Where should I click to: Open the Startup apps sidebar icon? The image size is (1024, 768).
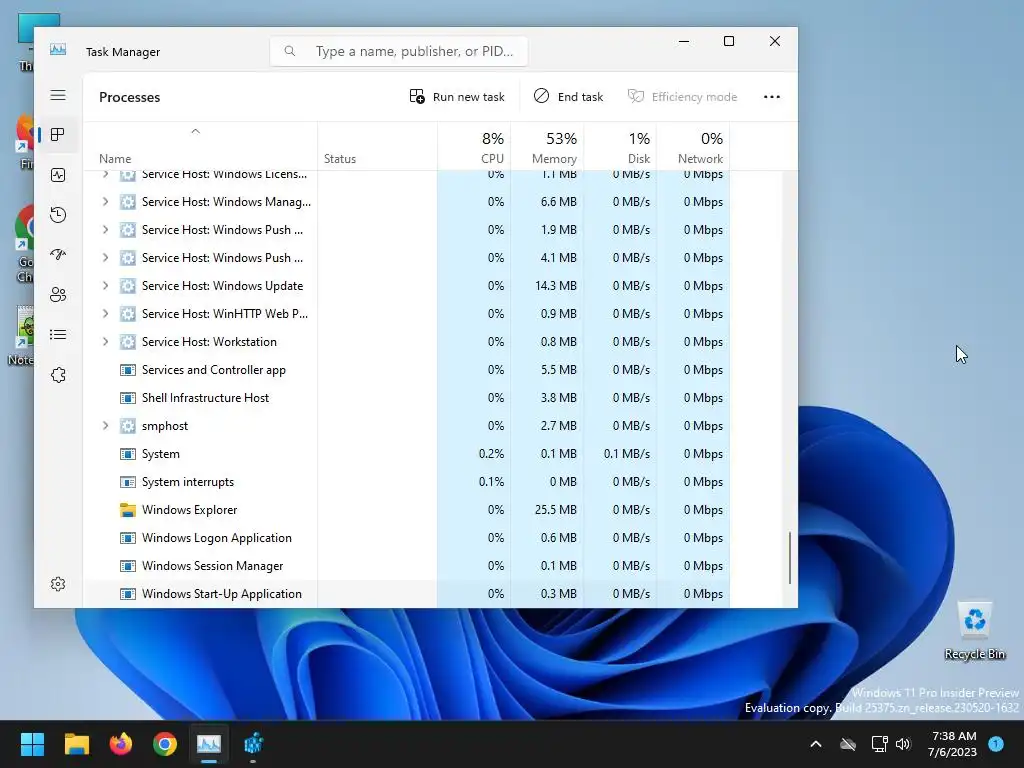[58, 255]
